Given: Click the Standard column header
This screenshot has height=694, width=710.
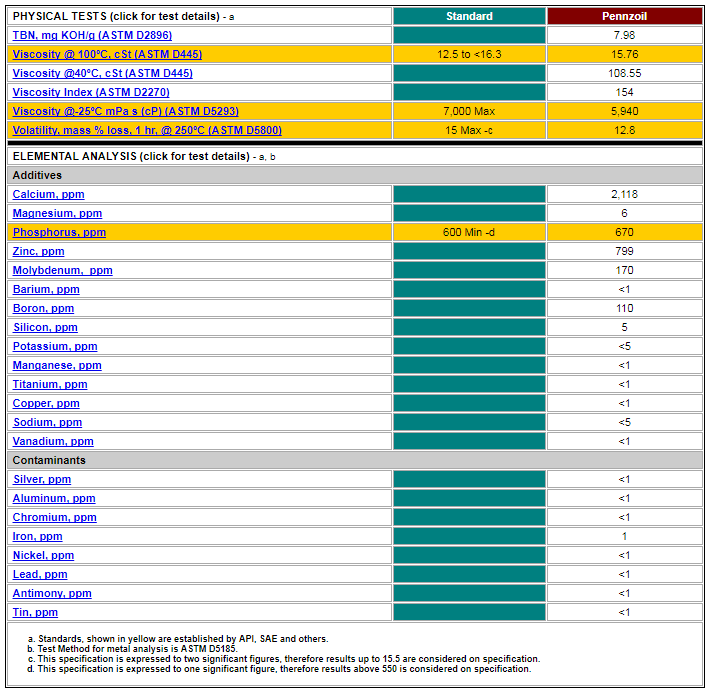Looking at the screenshot, I should click(469, 16).
